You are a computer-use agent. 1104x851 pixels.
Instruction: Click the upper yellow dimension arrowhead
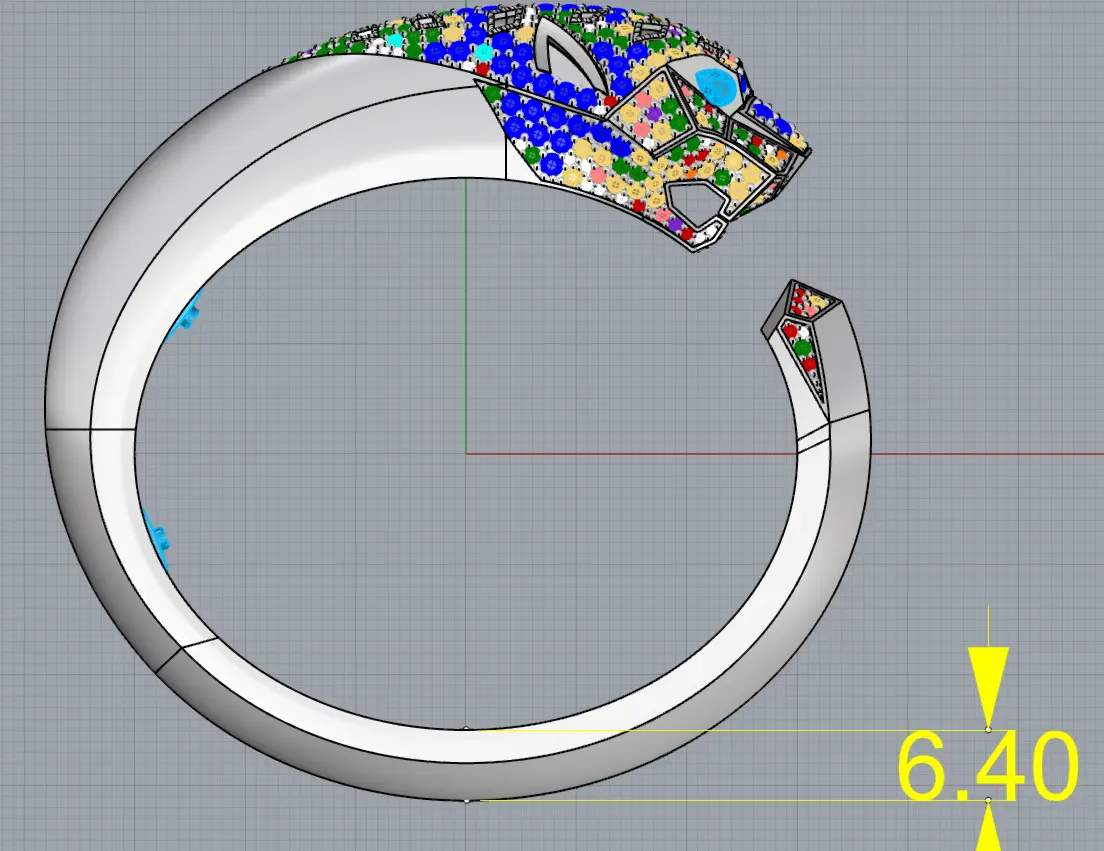988,686
